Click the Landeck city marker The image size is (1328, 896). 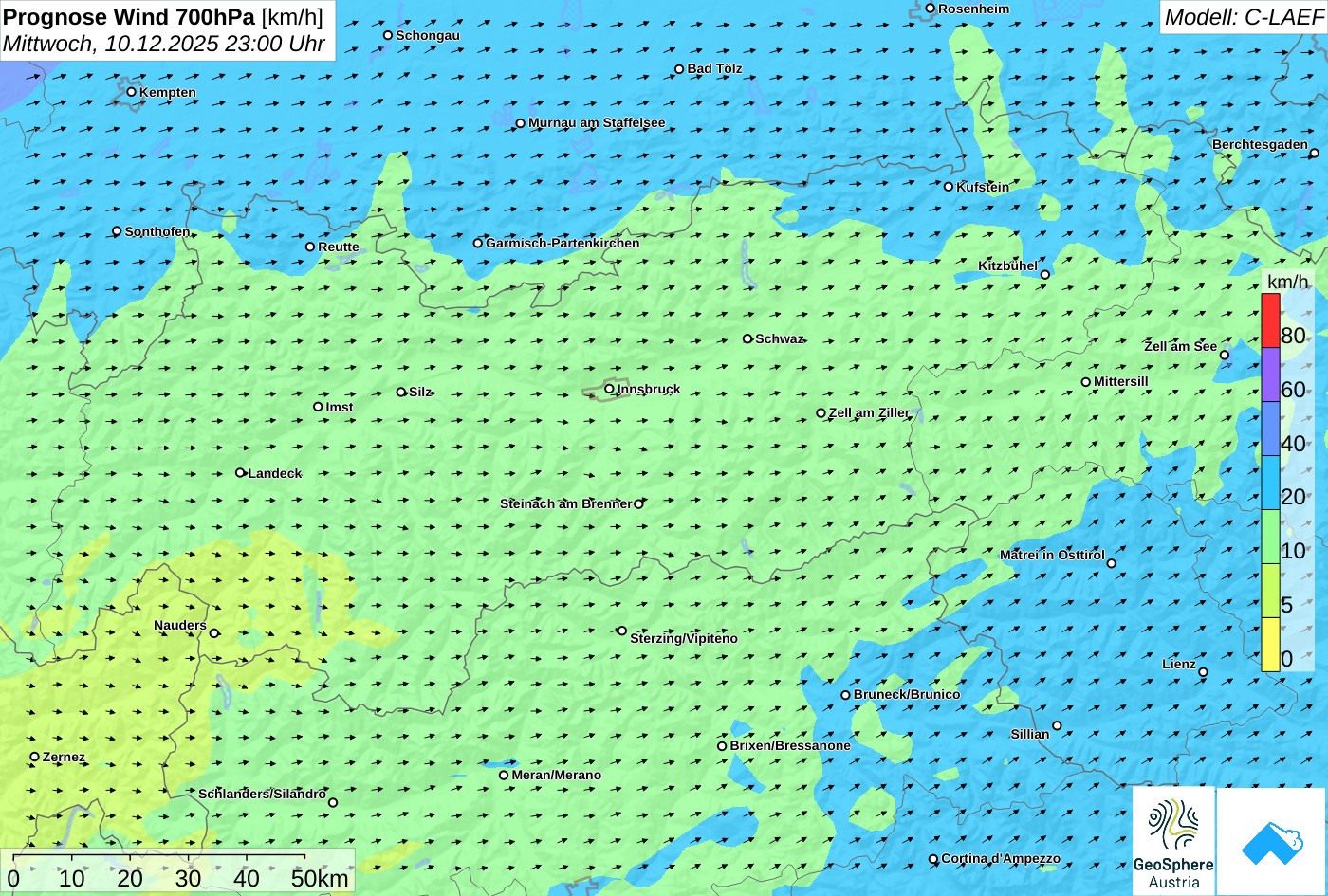click(x=240, y=472)
